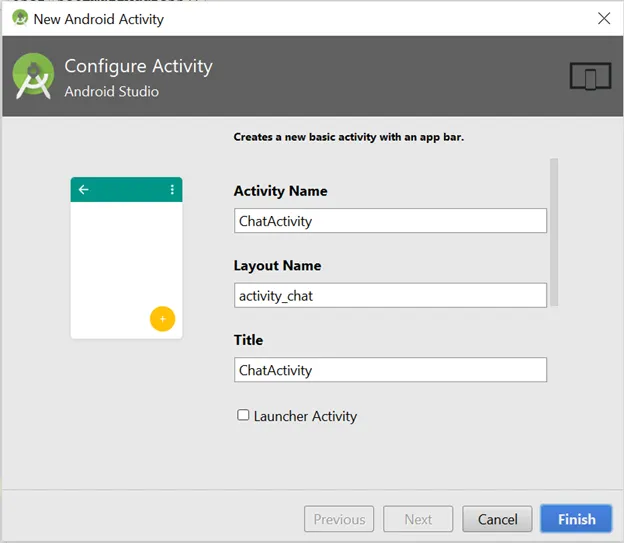Click the back arrow in activity preview
The width and height of the screenshot is (624, 543).
click(84, 189)
